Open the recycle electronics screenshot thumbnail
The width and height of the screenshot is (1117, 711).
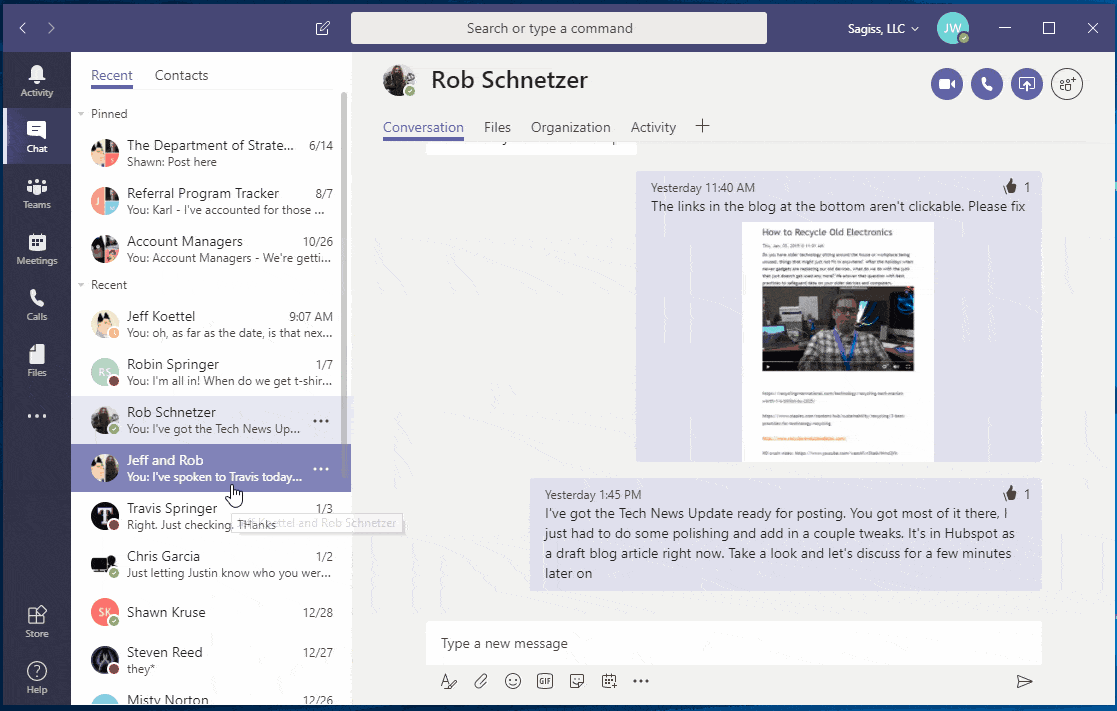[838, 342]
